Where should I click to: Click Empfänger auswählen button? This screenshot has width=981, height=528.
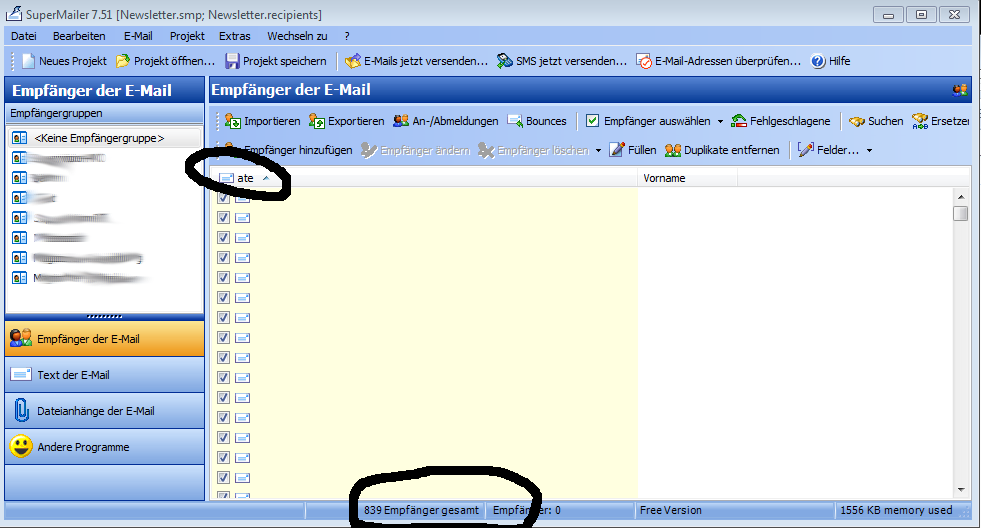(x=648, y=121)
